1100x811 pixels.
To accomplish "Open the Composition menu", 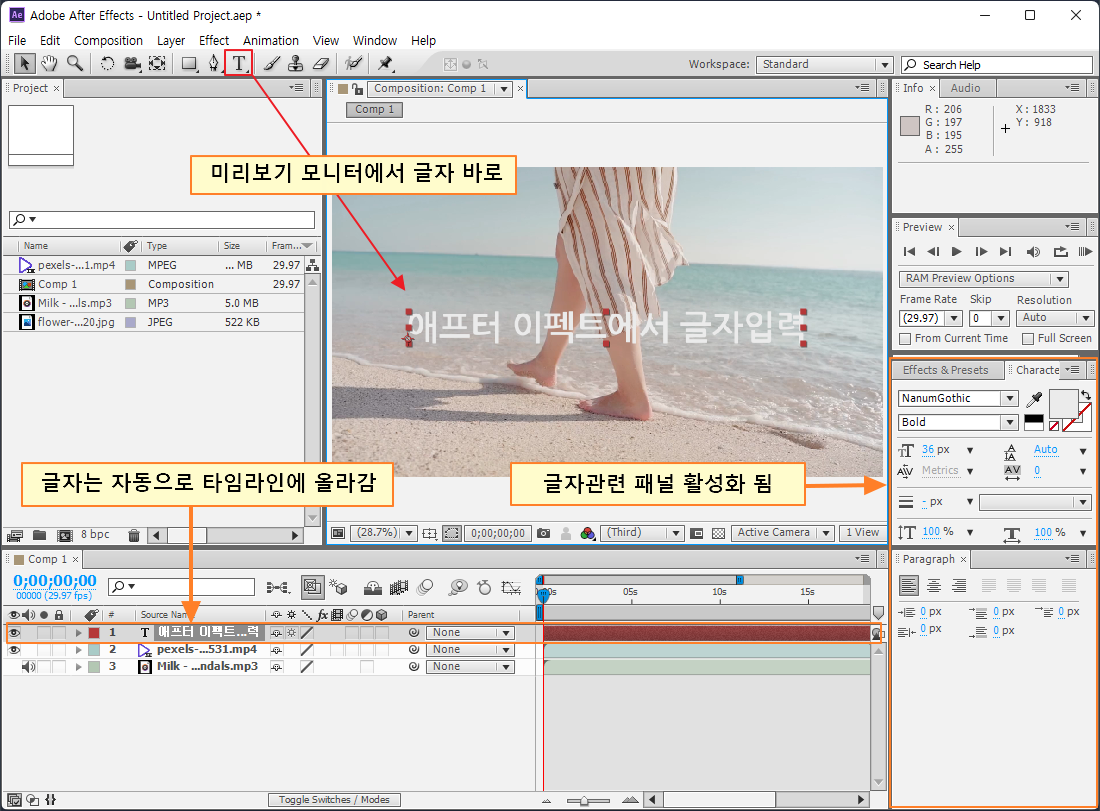I will [x=108, y=41].
